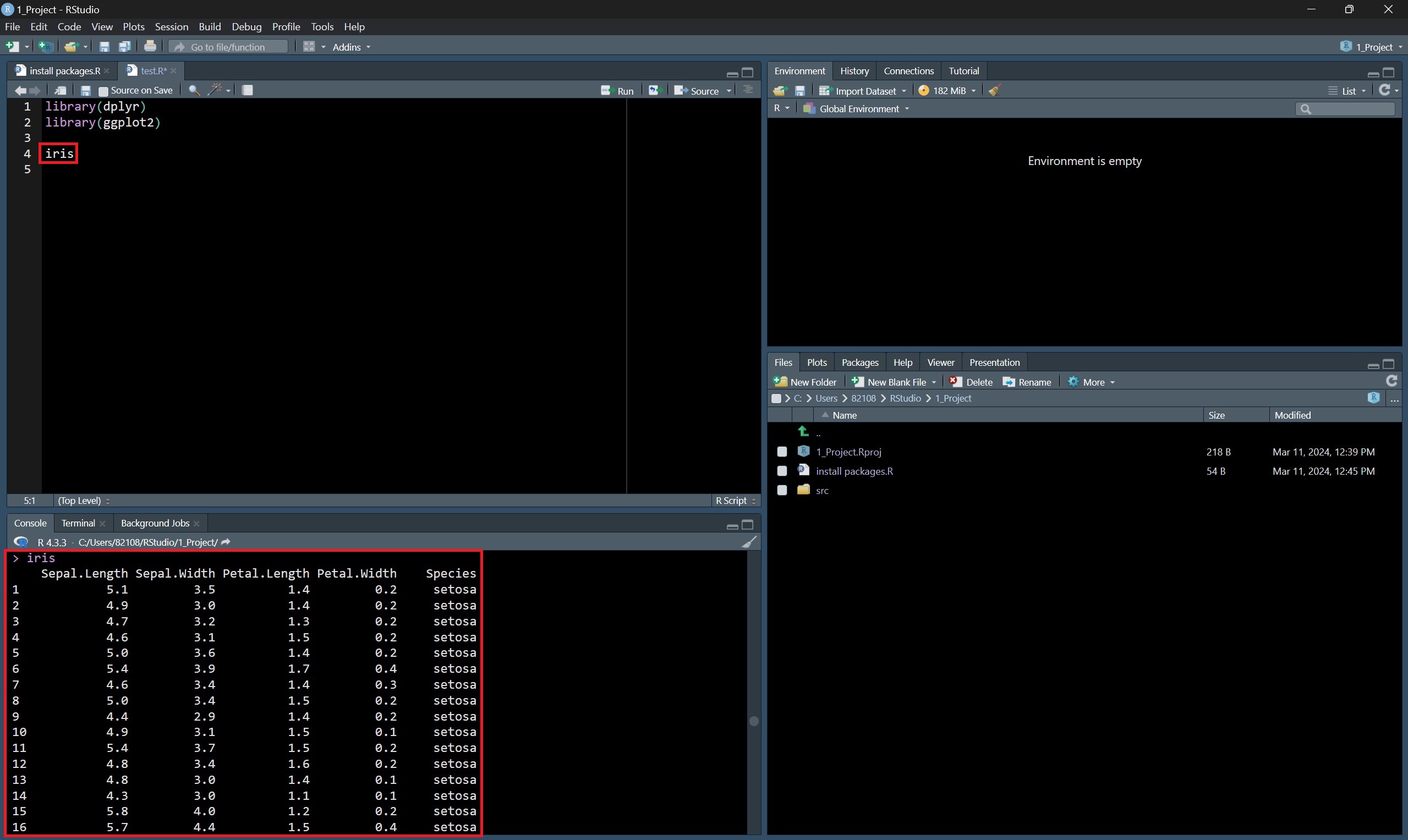Click the find/replace magnifier icon

[194, 91]
